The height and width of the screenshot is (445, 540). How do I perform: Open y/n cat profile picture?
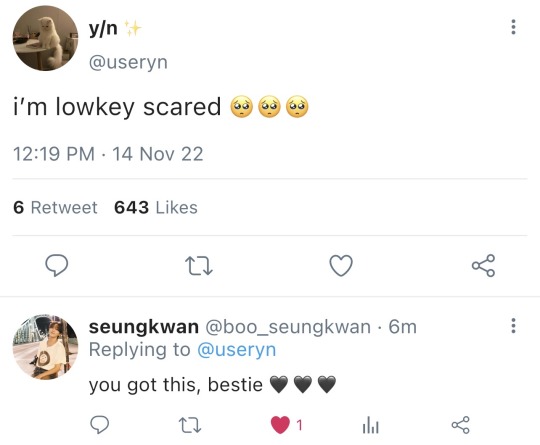(x=45, y=38)
